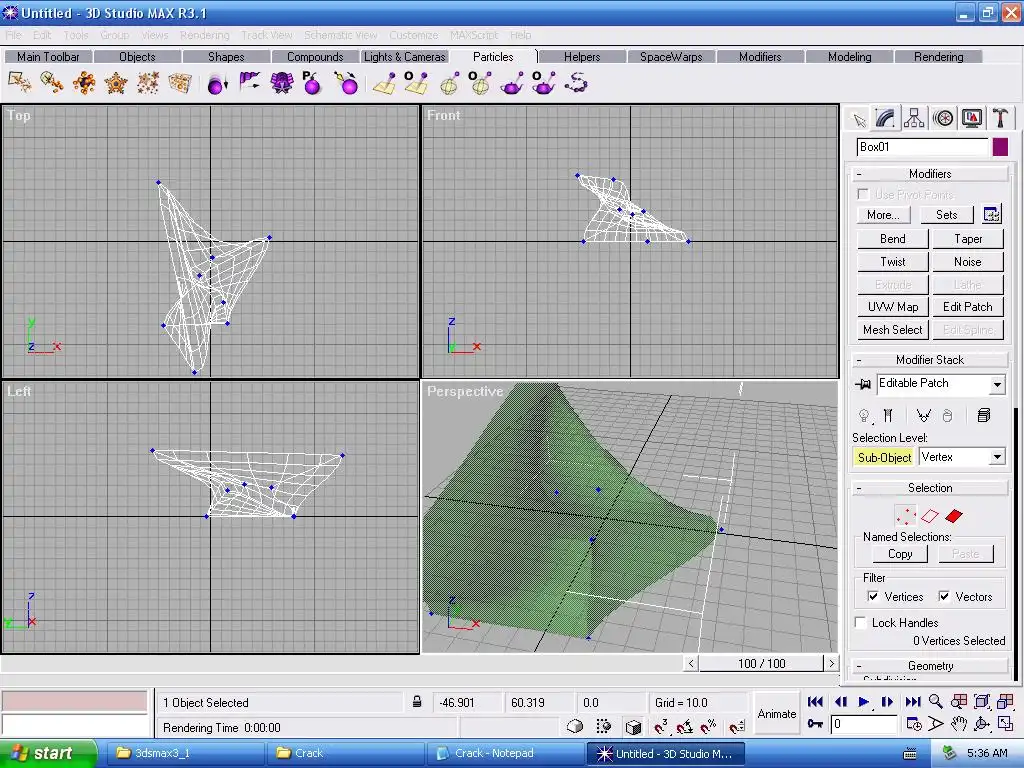This screenshot has height=768, width=1024.
Task: Click the Arc Rotate viewport tool
Action: (982, 724)
